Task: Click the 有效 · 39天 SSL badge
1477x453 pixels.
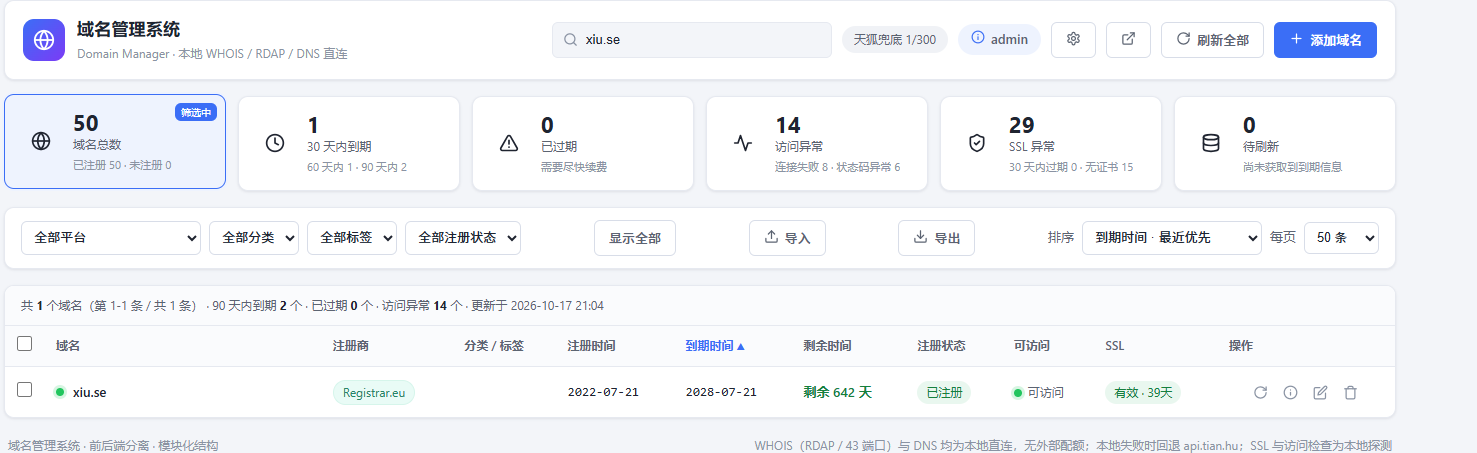Action: (1143, 392)
